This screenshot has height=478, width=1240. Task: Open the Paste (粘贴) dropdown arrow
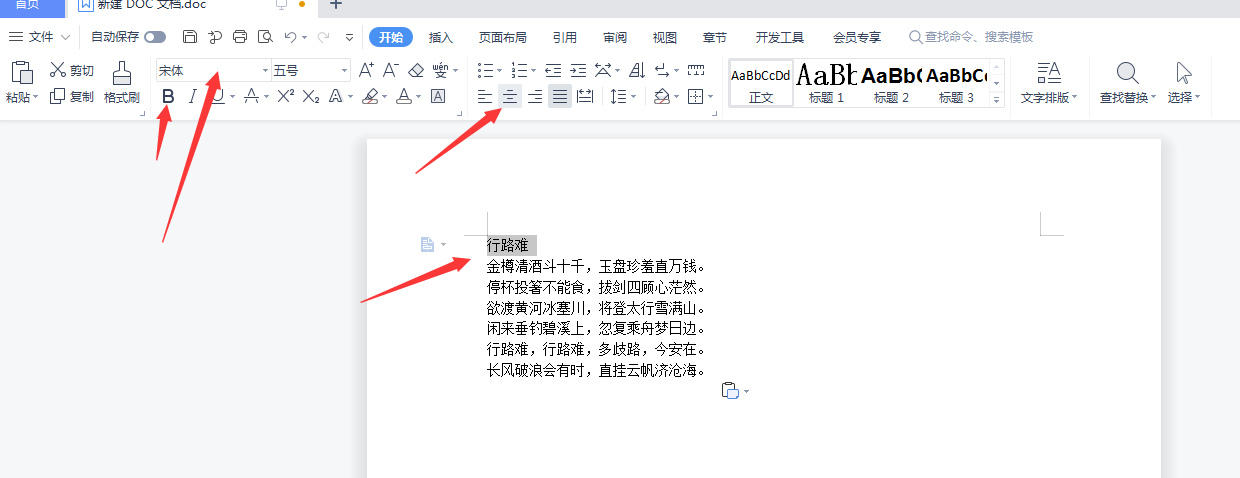pos(36,98)
